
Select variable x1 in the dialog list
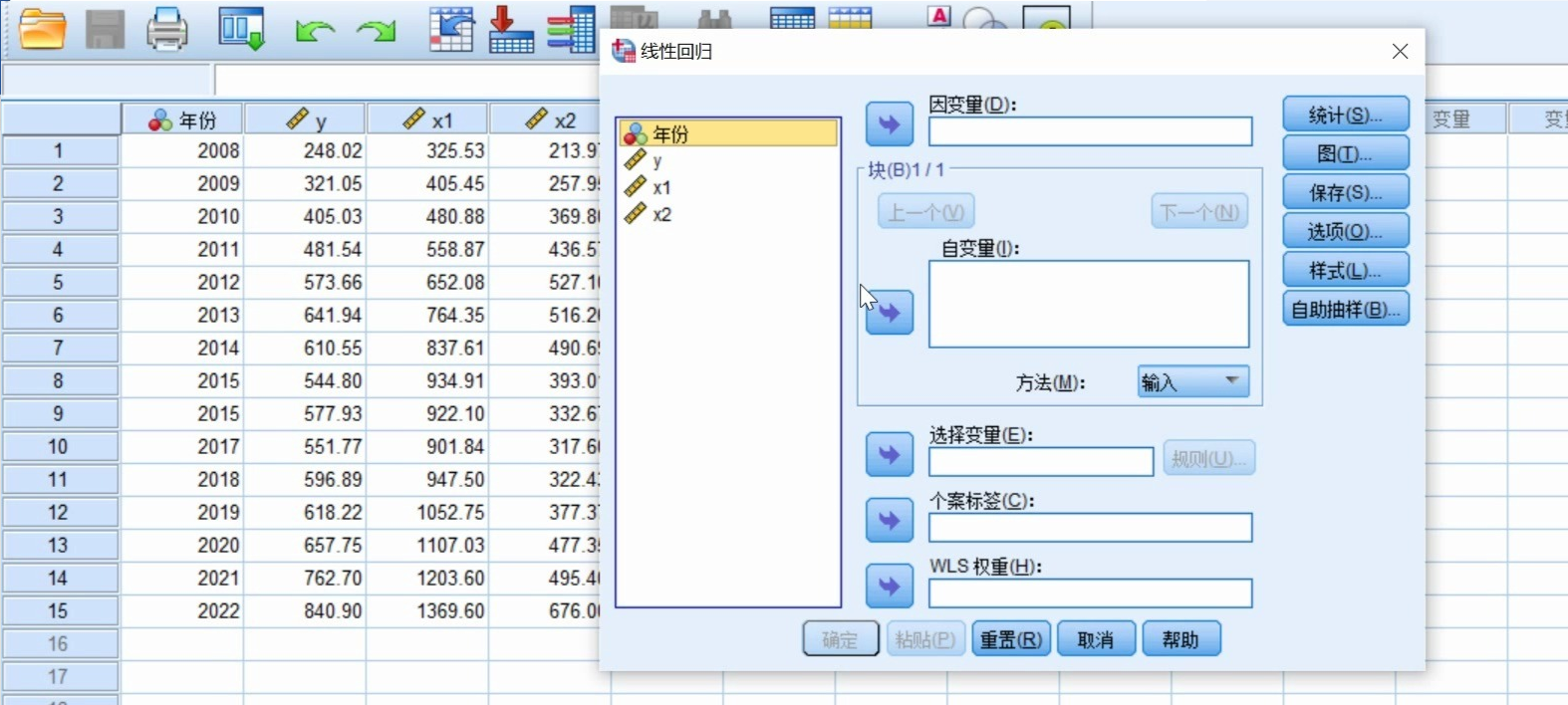pyautogui.click(x=728, y=187)
